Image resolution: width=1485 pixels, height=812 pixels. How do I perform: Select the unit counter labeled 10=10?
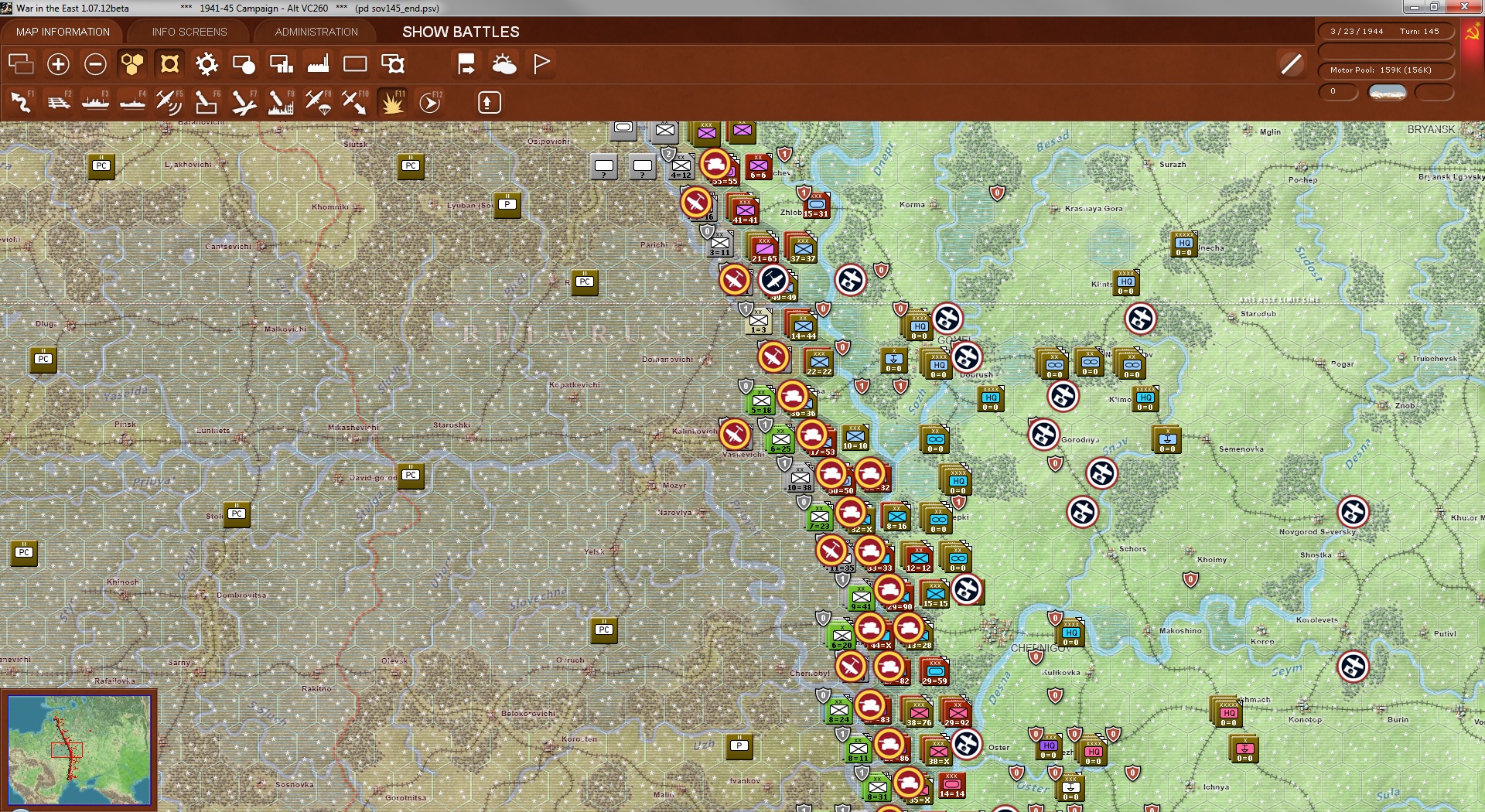[x=855, y=437]
